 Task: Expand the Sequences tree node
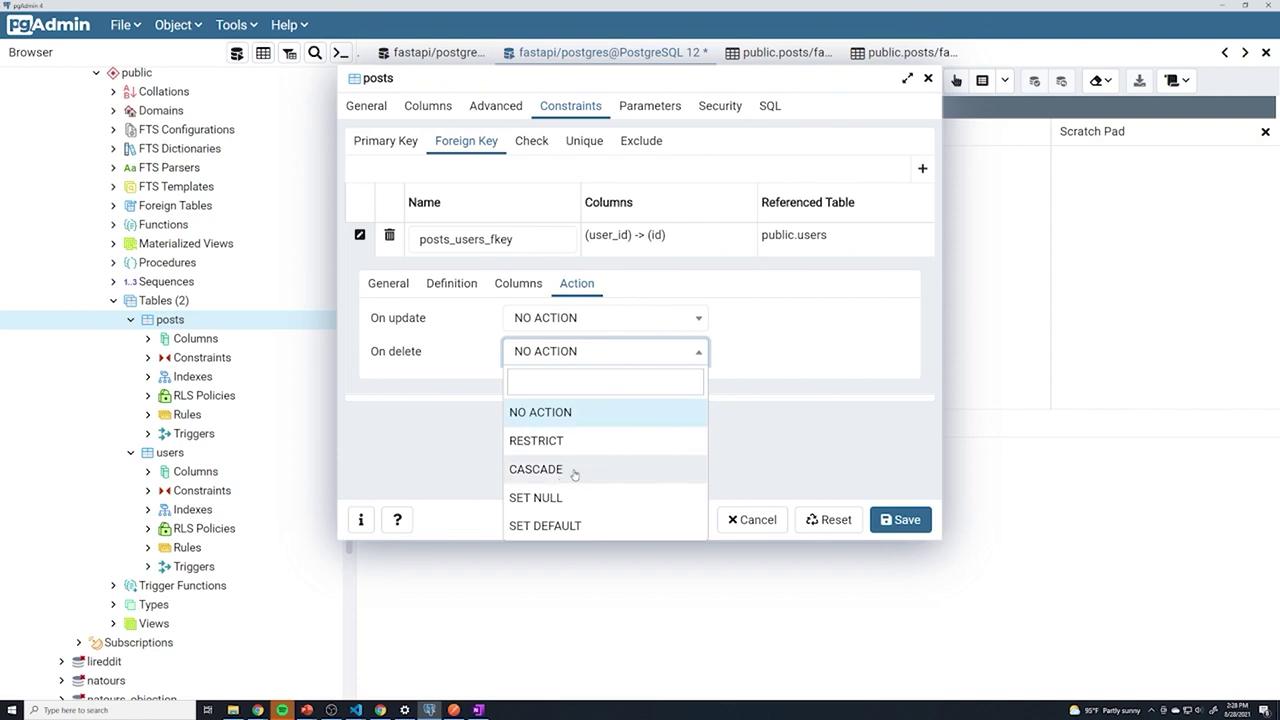point(114,282)
